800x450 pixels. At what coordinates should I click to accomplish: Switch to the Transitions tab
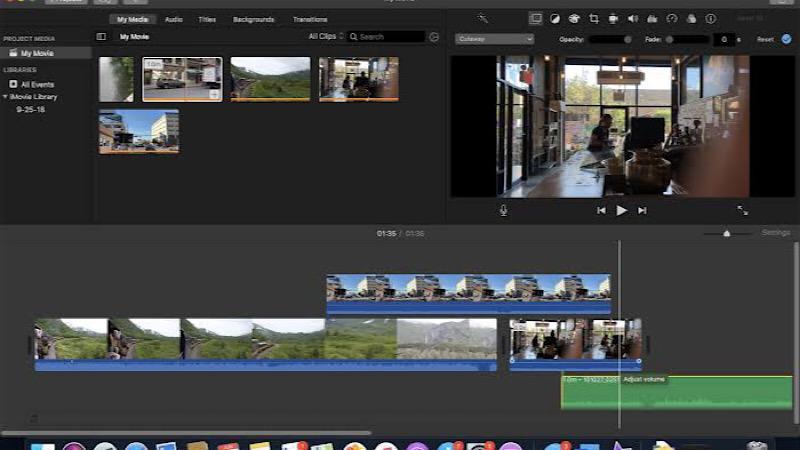pyautogui.click(x=310, y=19)
